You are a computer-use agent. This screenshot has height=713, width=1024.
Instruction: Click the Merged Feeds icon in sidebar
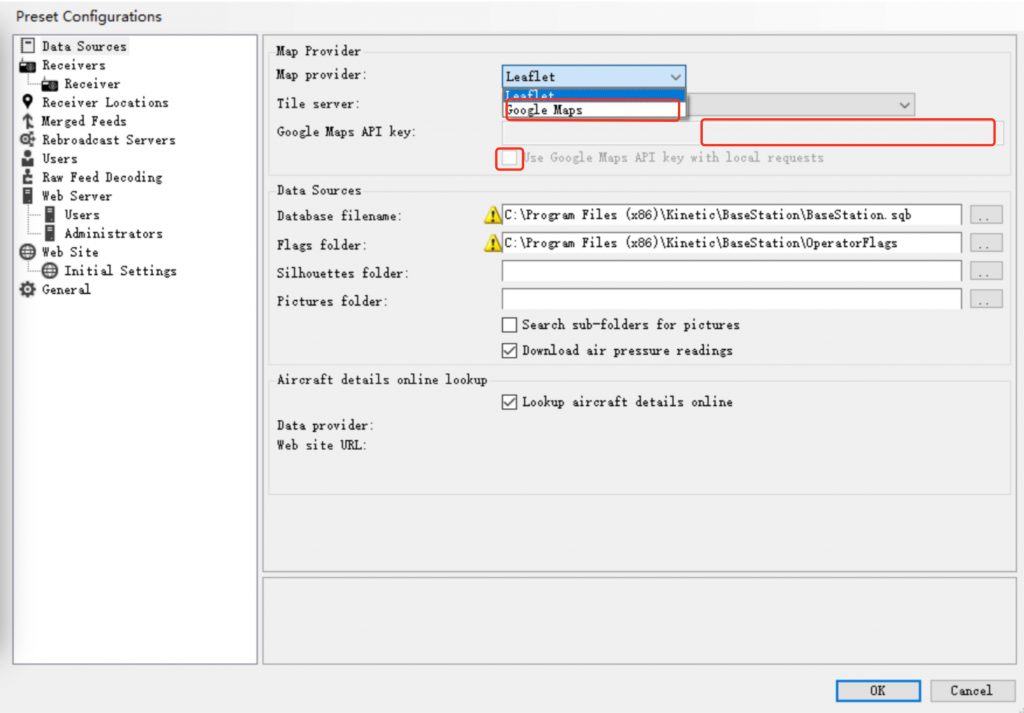[27, 121]
